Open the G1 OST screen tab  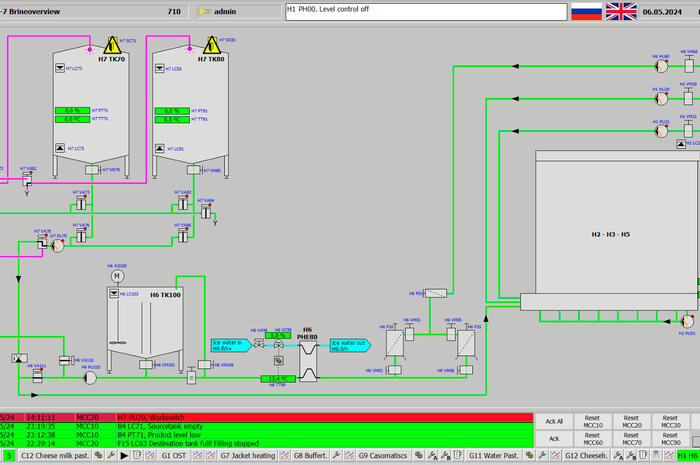[174, 456]
